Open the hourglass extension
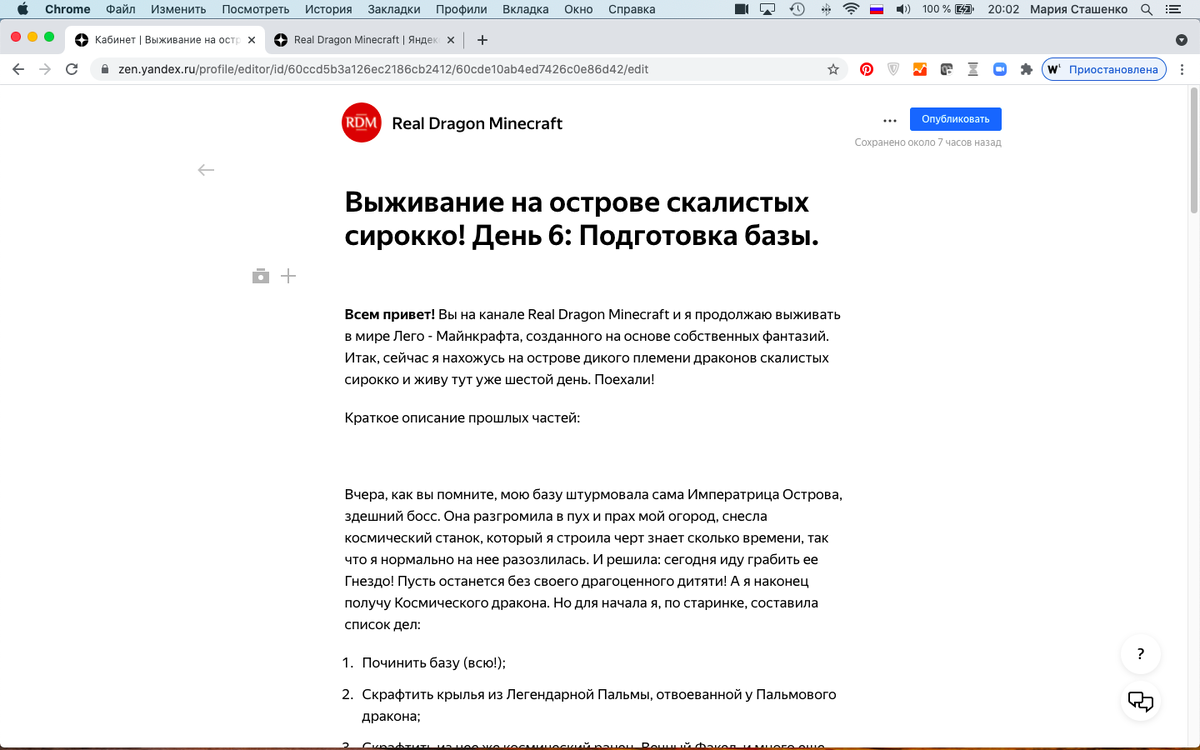 [972, 70]
